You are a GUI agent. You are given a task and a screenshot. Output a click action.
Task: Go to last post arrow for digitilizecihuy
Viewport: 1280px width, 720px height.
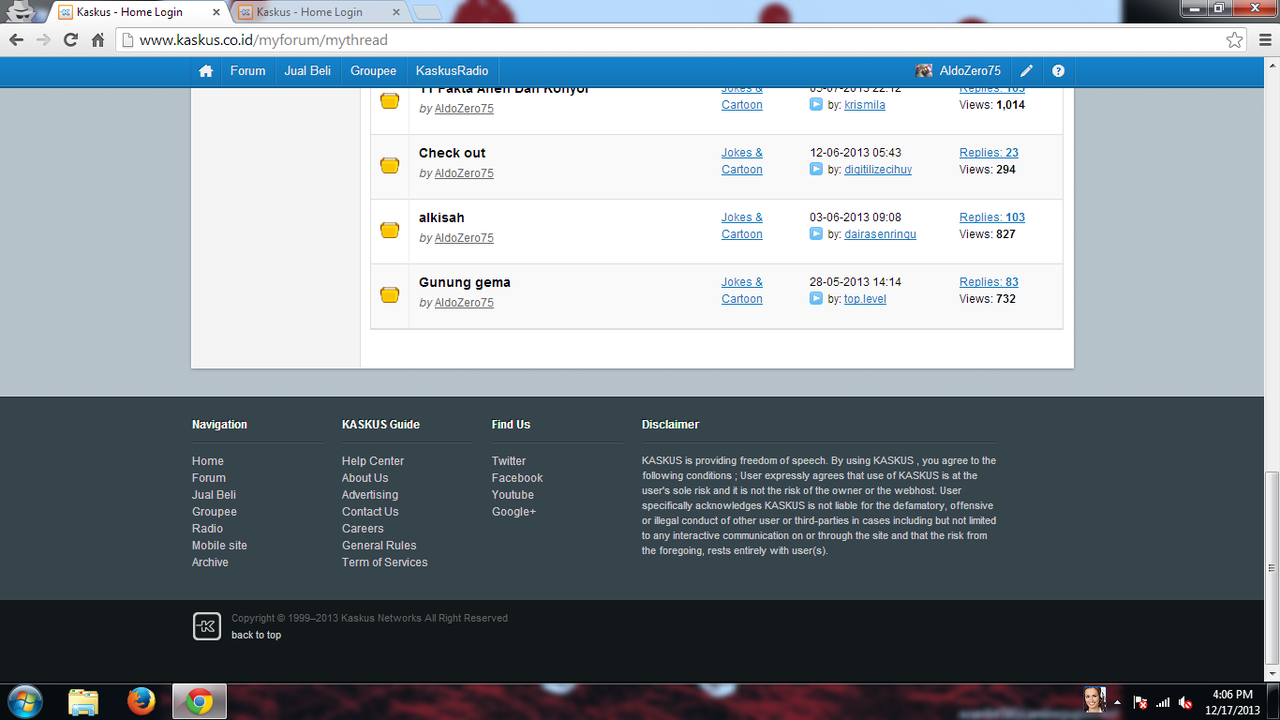(816, 169)
